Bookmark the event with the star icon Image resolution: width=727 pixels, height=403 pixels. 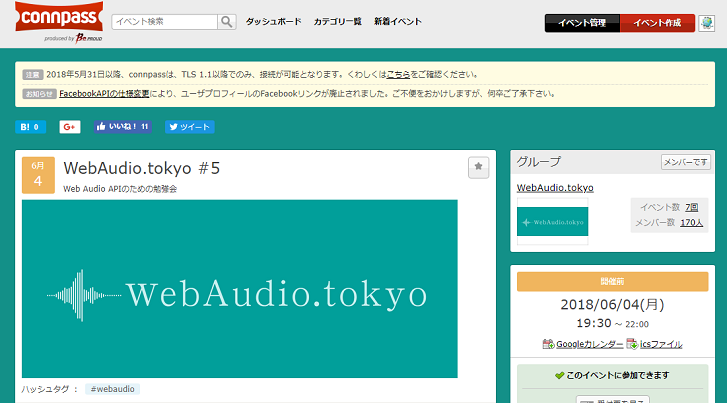point(478,168)
